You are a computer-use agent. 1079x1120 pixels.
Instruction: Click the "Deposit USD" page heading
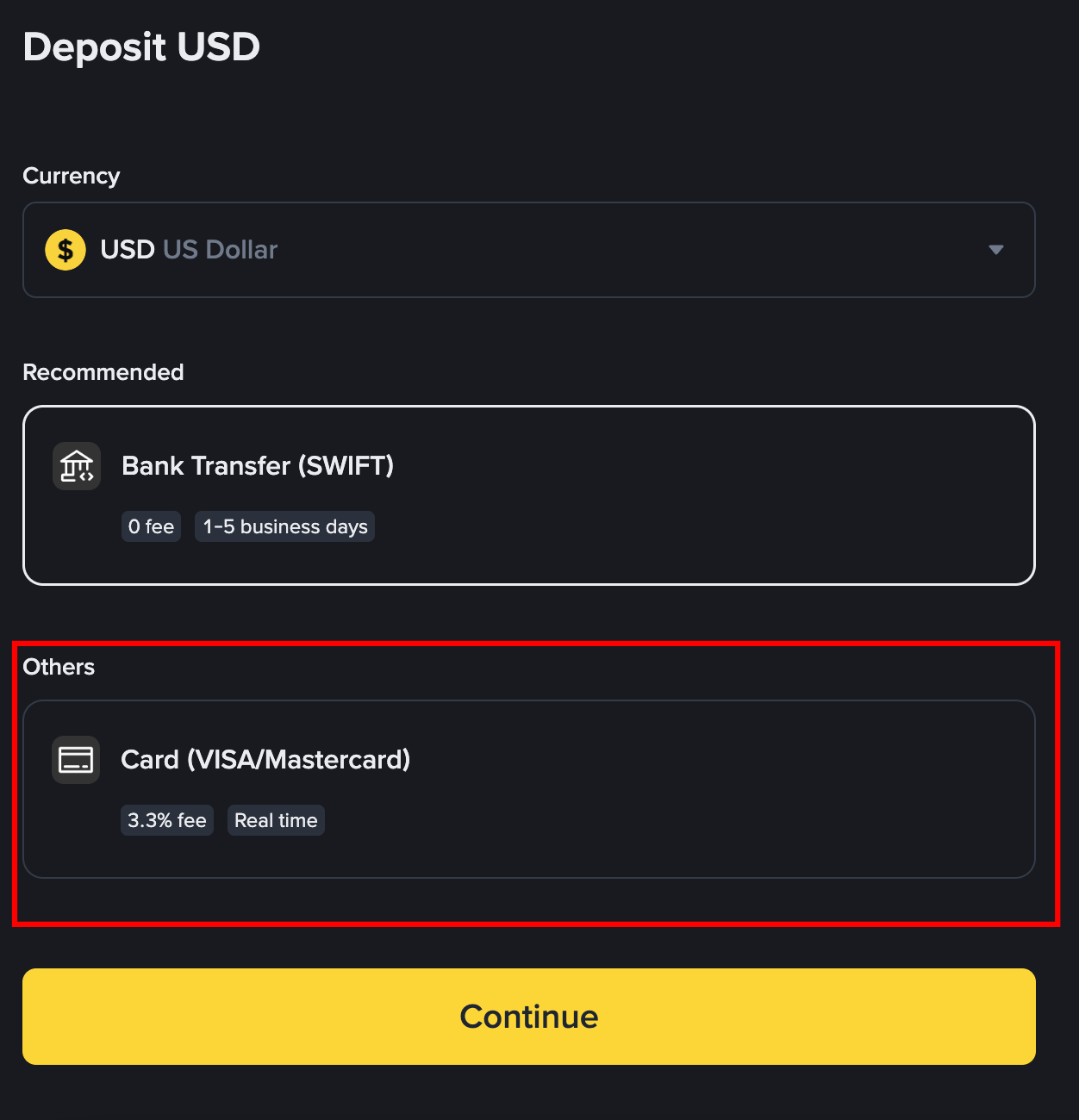[141, 47]
